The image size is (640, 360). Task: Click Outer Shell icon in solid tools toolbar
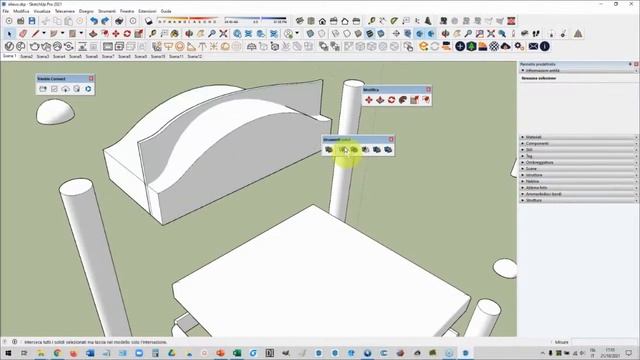329,150
